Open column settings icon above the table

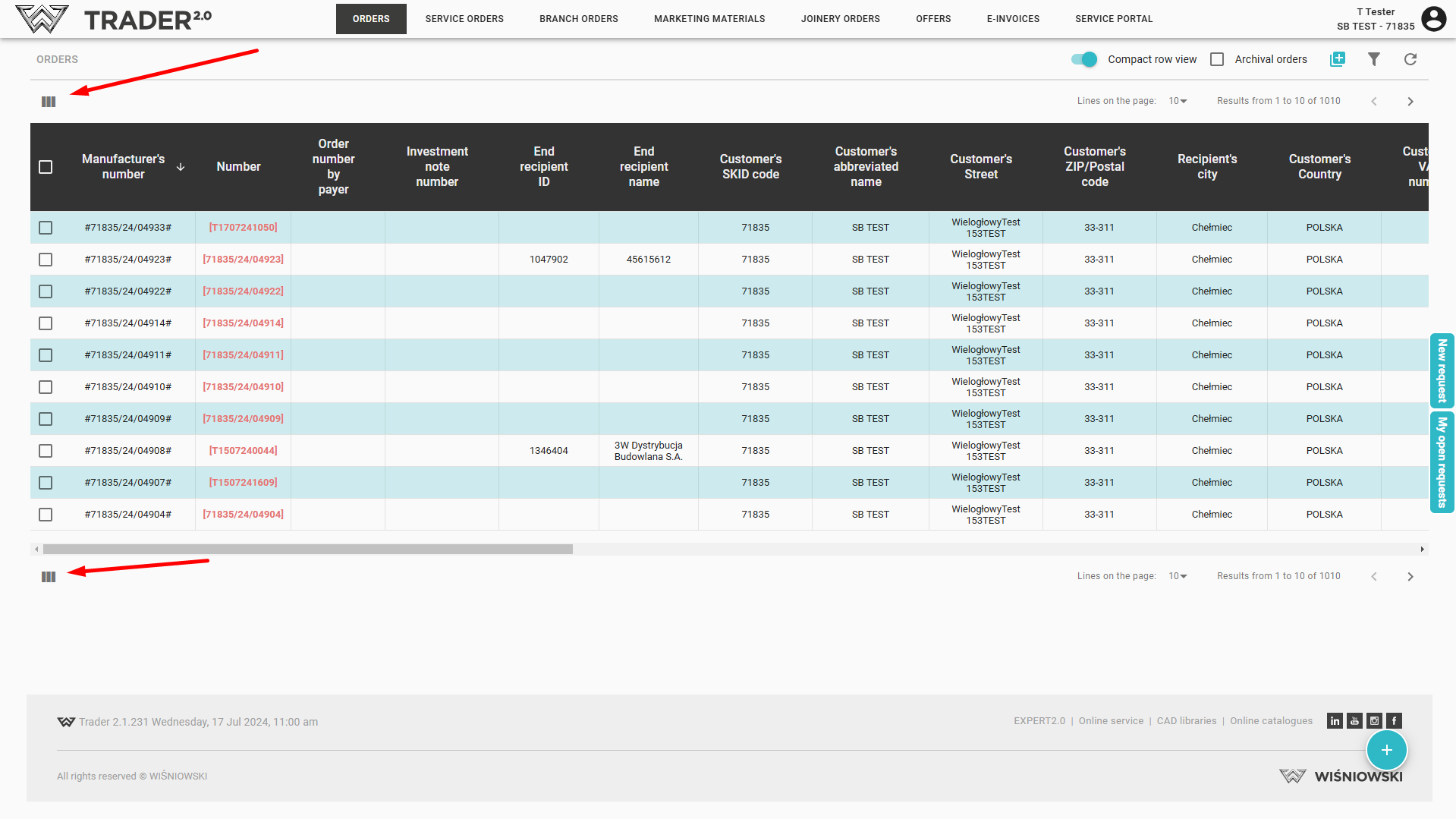click(x=49, y=102)
